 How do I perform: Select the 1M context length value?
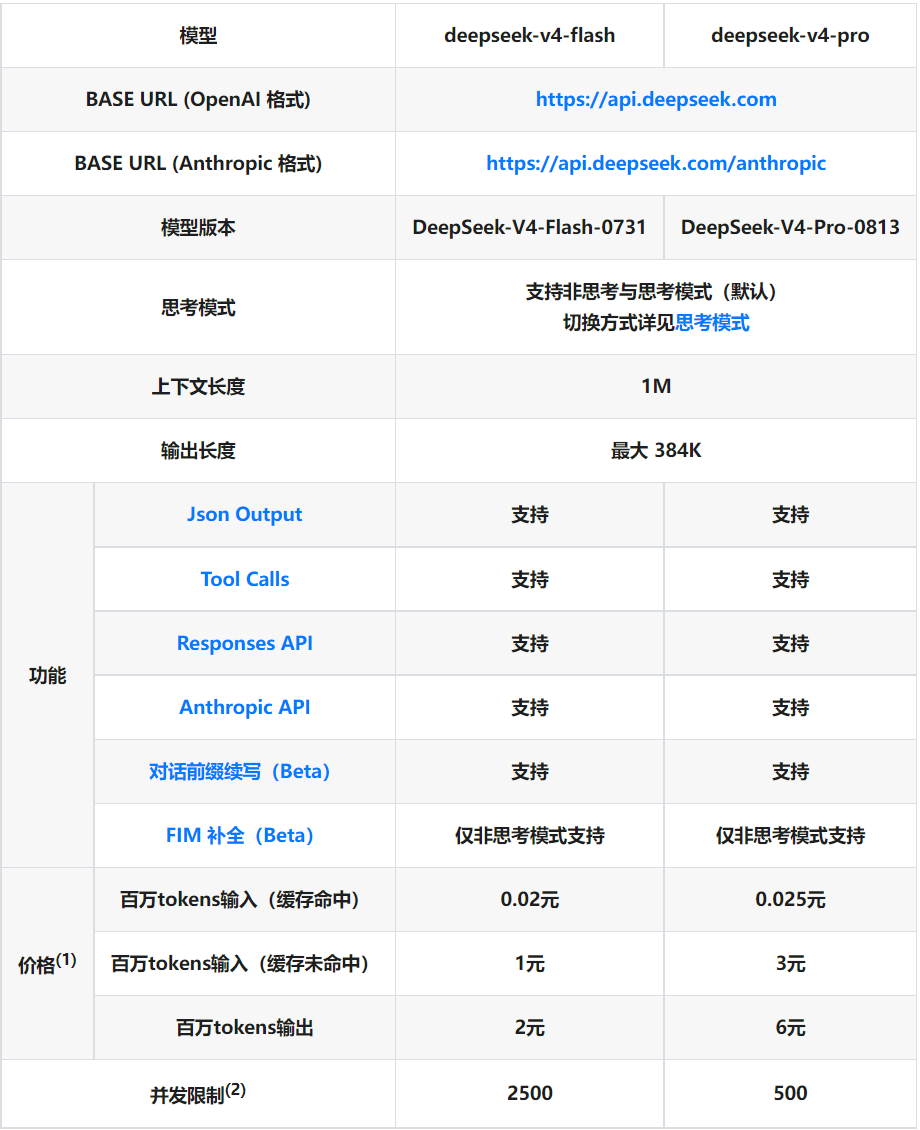point(656,387)
